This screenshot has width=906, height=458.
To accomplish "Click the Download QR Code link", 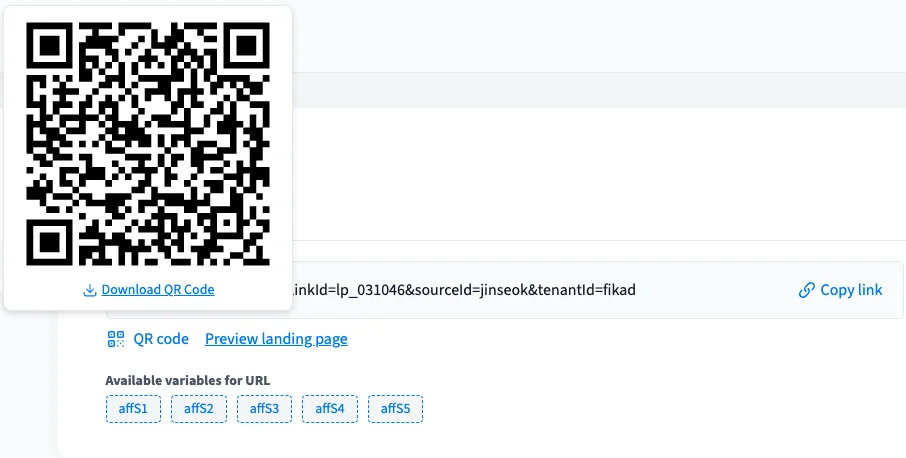I will [x=158, y=289].
